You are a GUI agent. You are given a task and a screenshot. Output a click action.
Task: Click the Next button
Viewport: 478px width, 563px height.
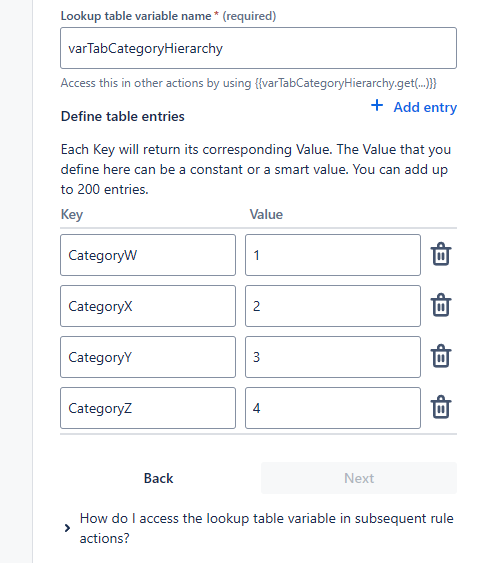click(x=359, y=478)
